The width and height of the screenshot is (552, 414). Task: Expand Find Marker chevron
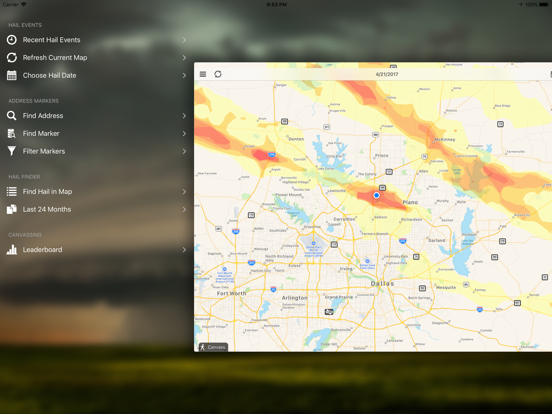pos(184,133)
